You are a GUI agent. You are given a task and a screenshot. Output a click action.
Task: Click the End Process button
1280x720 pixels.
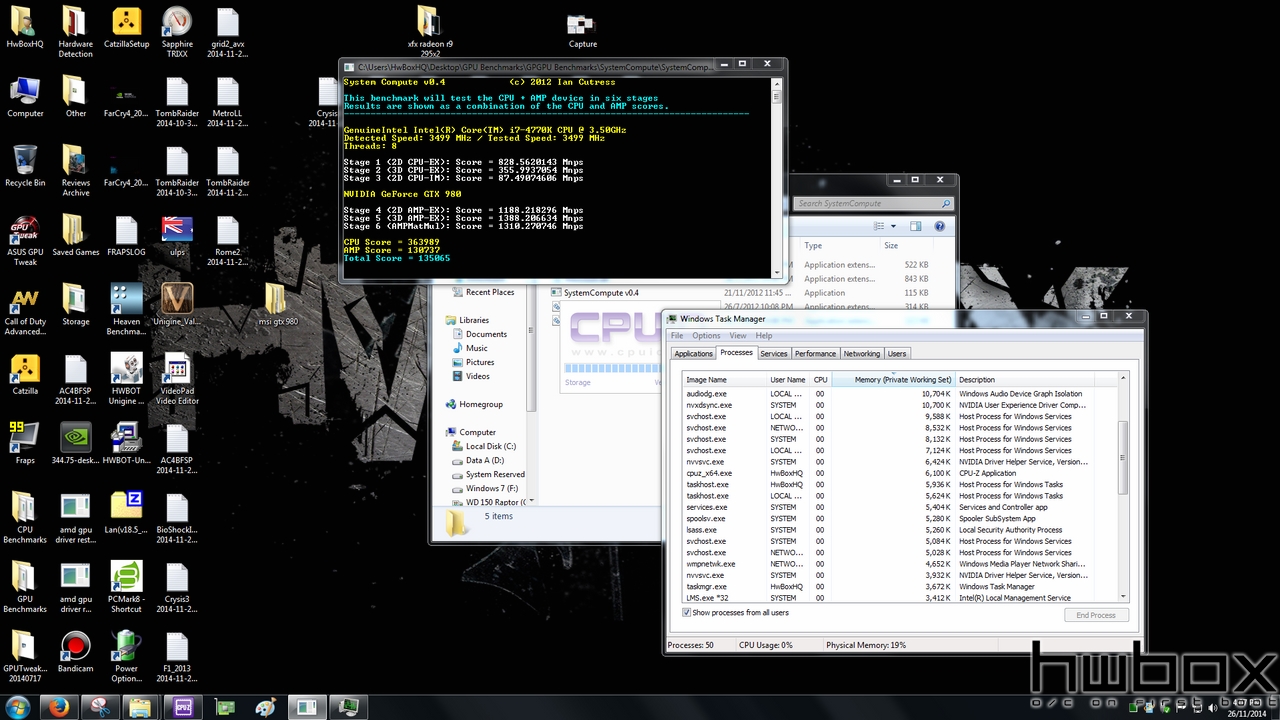[x=1096, y=615]
